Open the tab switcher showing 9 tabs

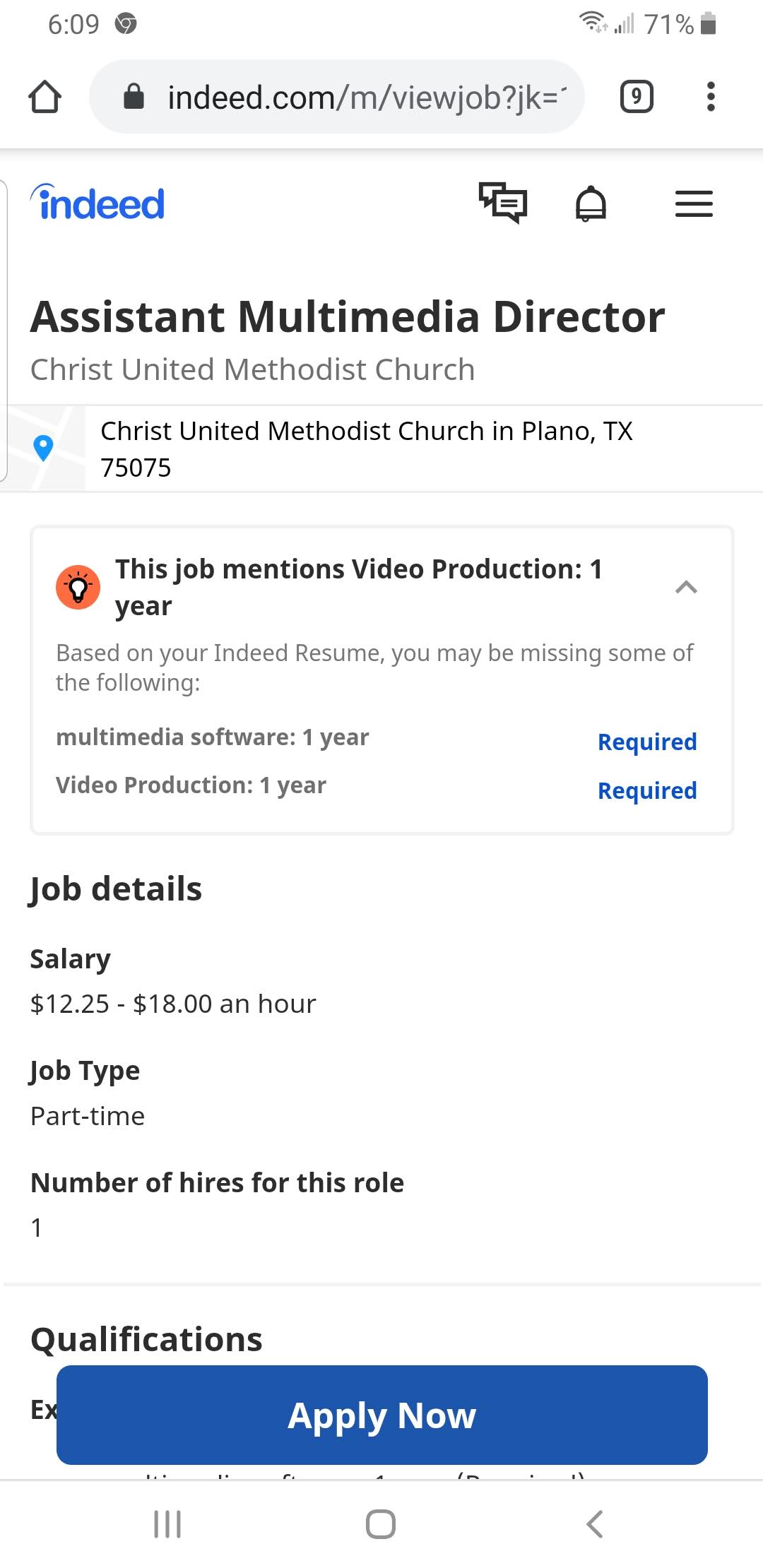tap(636, 97)
